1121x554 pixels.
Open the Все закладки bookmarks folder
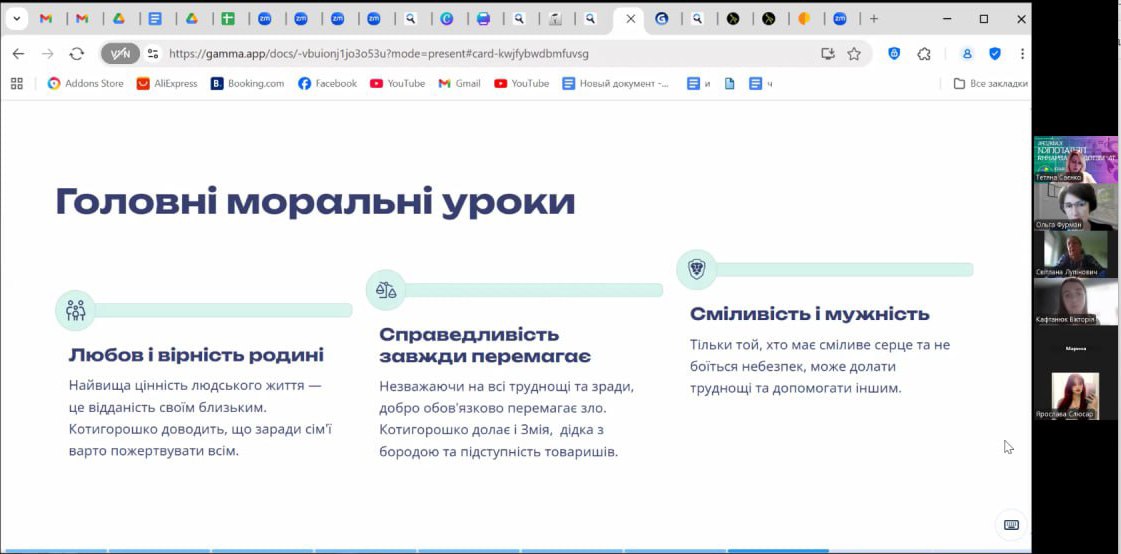(990, 84)
